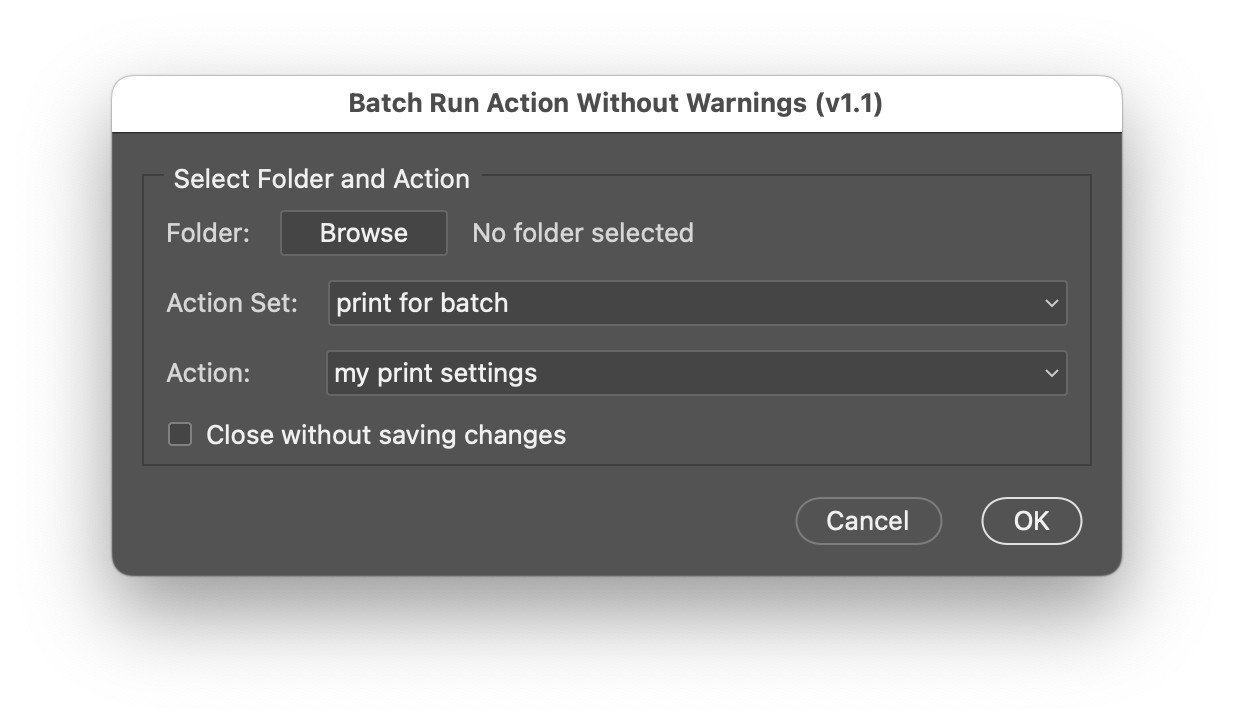1234x724 pixels.
Task: Toggle the checkbox next to Close without saving changes
Action: pyautogui.click(x=181, y=435)
